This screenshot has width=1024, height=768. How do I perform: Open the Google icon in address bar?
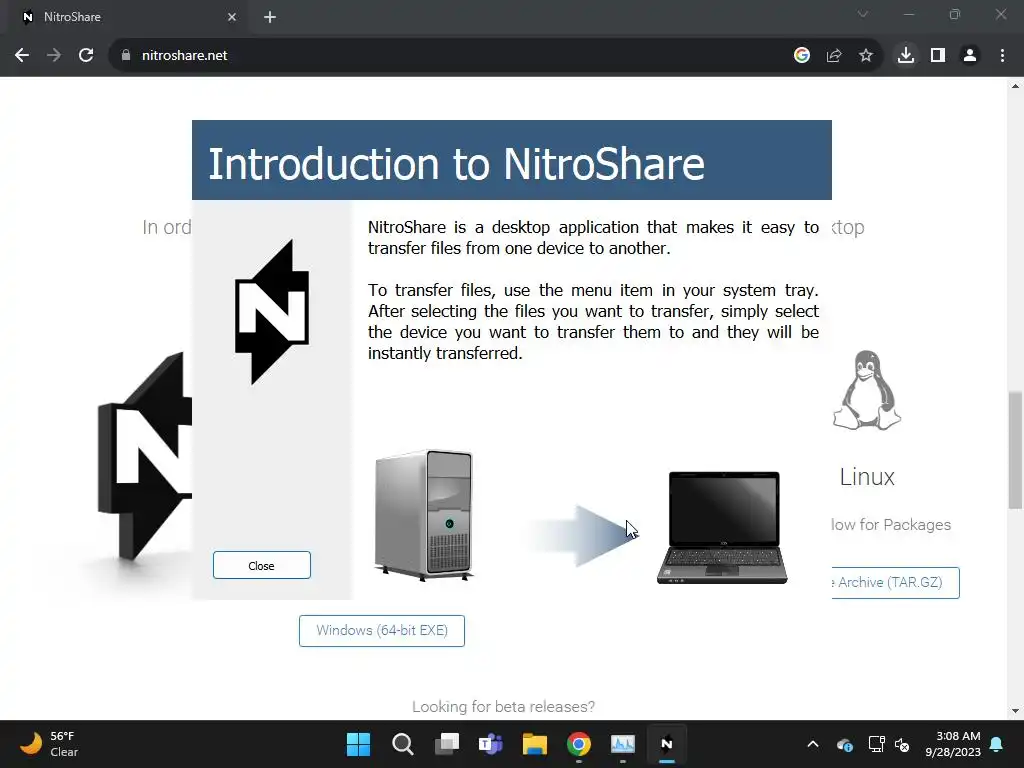coord(802,56)
